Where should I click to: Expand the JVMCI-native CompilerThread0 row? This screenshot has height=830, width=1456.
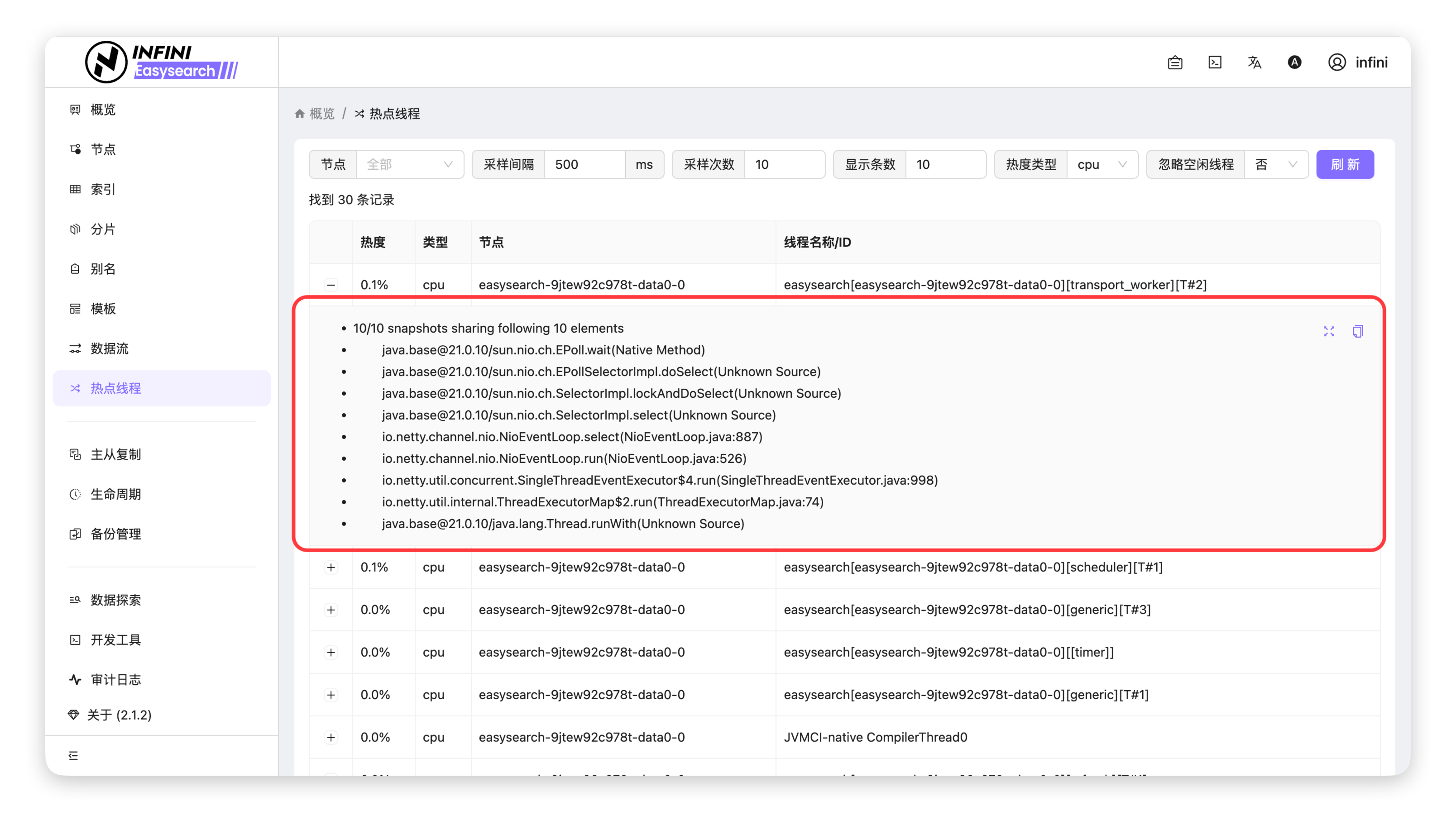[x=330, y=737]
